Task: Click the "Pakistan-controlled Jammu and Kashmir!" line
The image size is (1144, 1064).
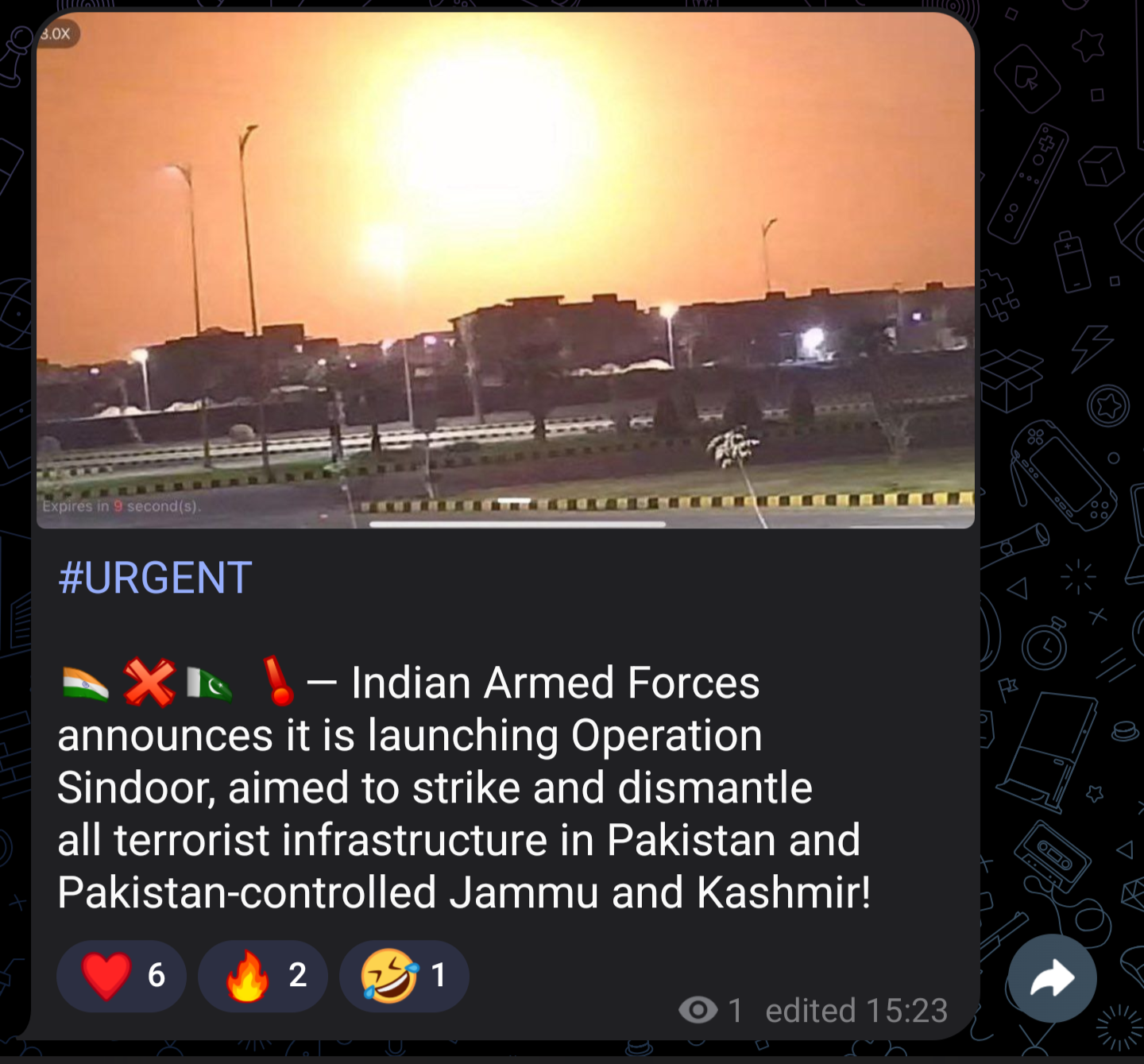Action: point(464,892)
